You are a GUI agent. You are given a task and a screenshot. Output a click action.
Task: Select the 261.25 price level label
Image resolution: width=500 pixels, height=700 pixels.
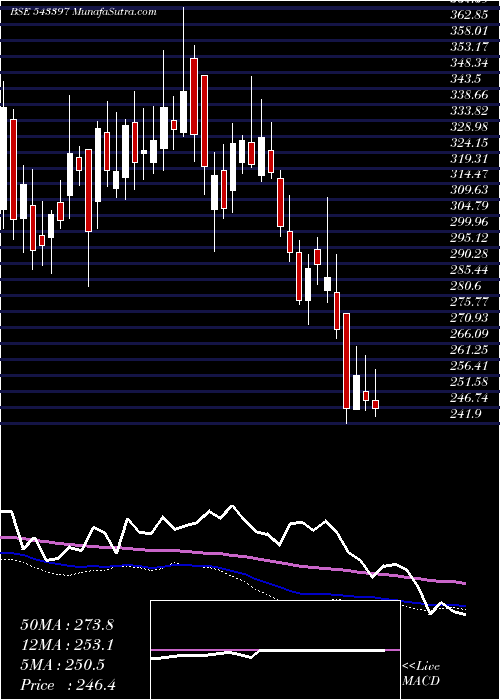pyautogui.click(x=468, y=350)
